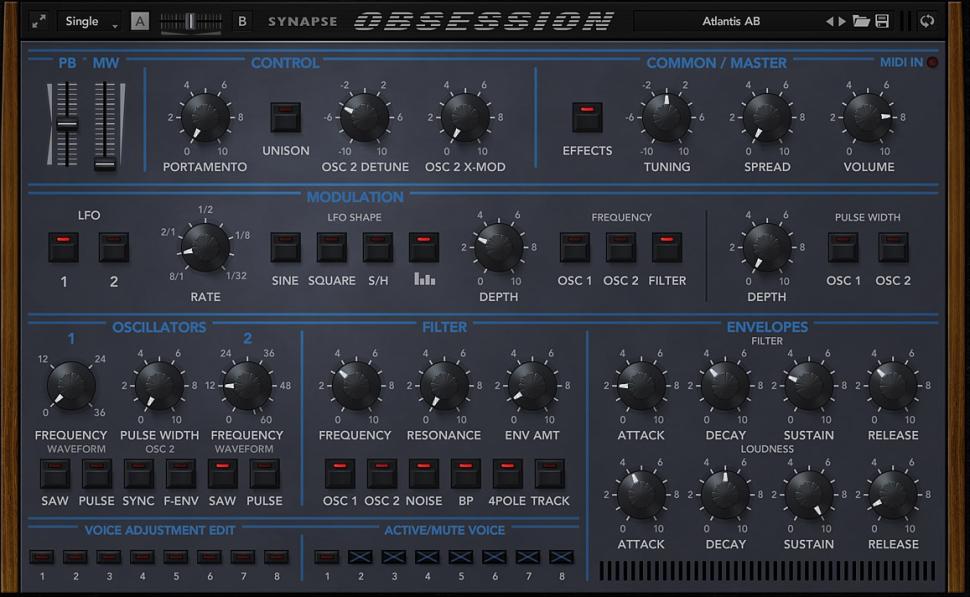Click the circular refresh icon in top bar
The image size is (970, 597).
(x=927, y=21)
